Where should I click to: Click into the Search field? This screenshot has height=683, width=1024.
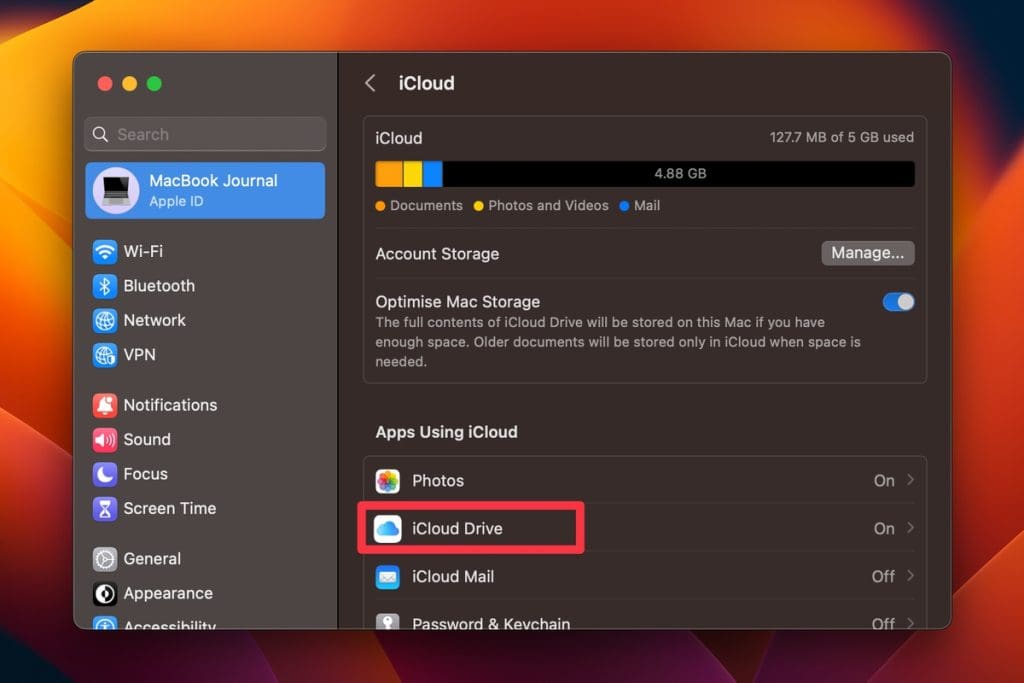pos(205,135)
